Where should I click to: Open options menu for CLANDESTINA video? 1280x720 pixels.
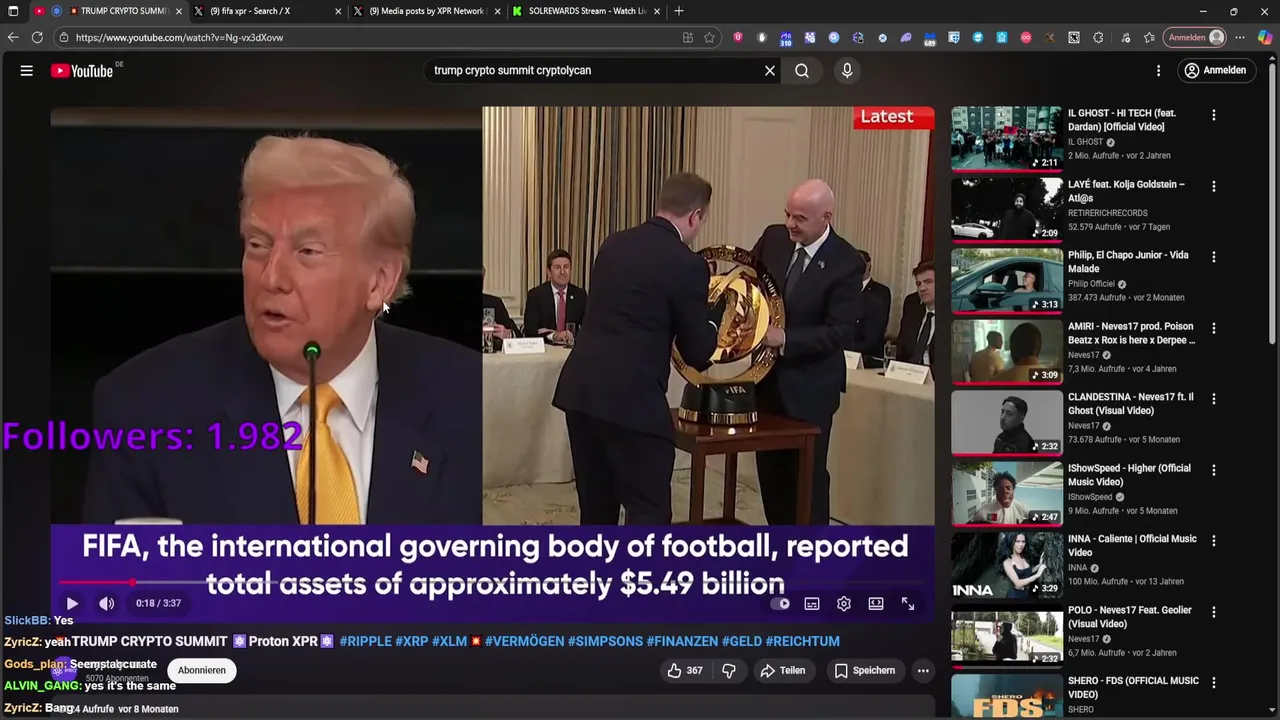click(x=1214, y=400)
